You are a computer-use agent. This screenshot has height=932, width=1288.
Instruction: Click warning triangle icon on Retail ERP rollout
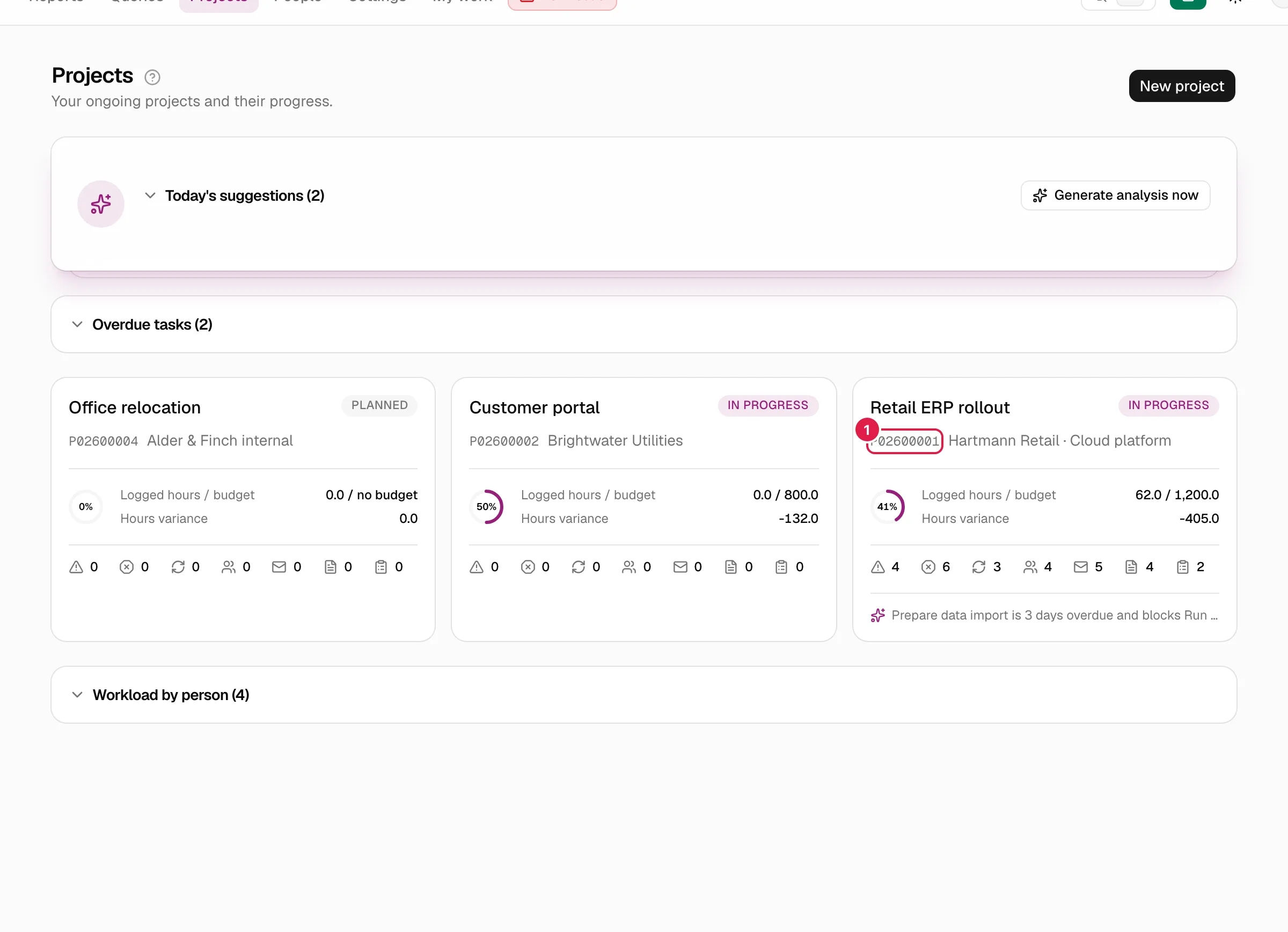[x=878, y=567]
